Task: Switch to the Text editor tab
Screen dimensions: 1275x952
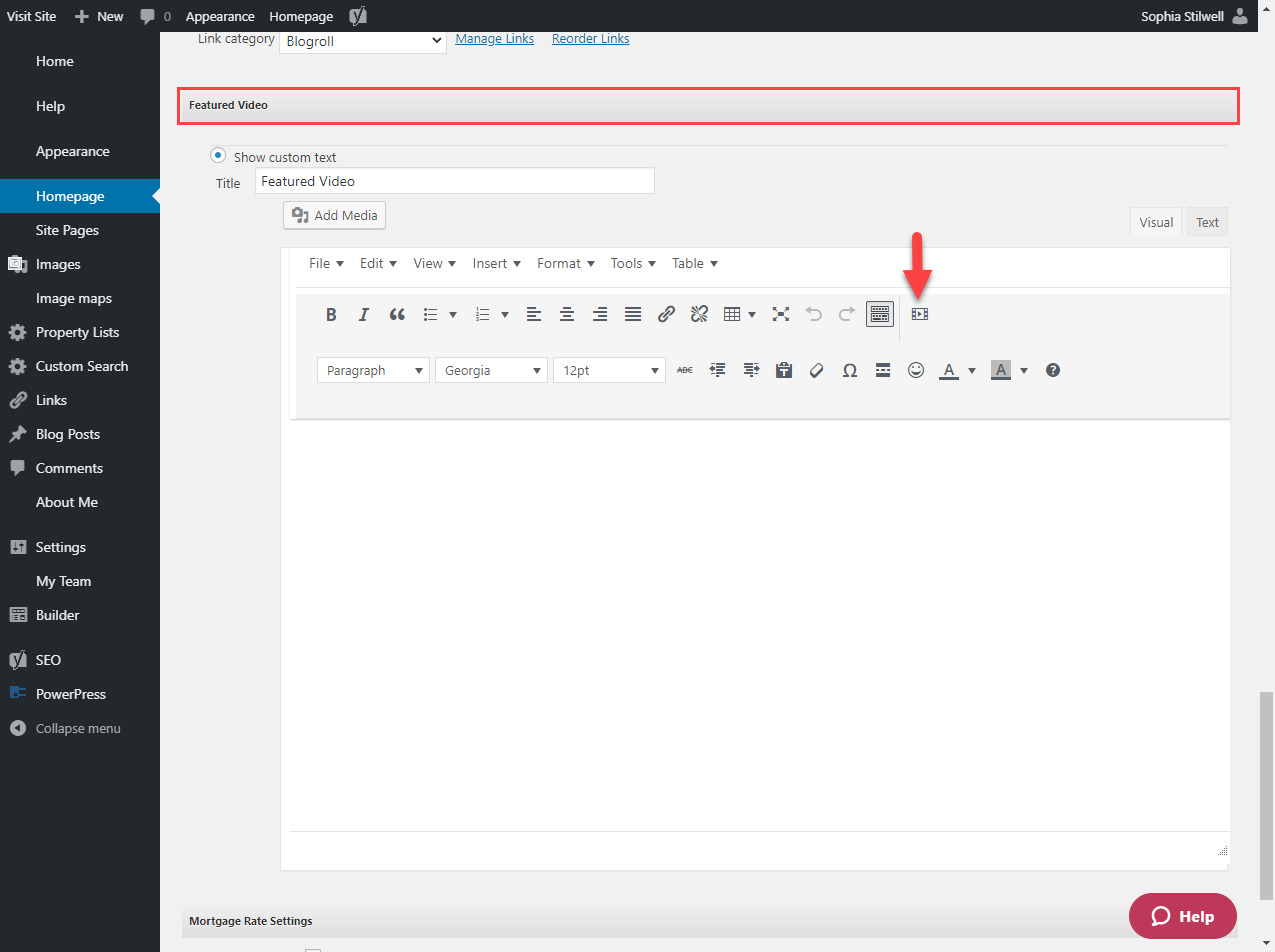Action: click(x=1207, y=222)
